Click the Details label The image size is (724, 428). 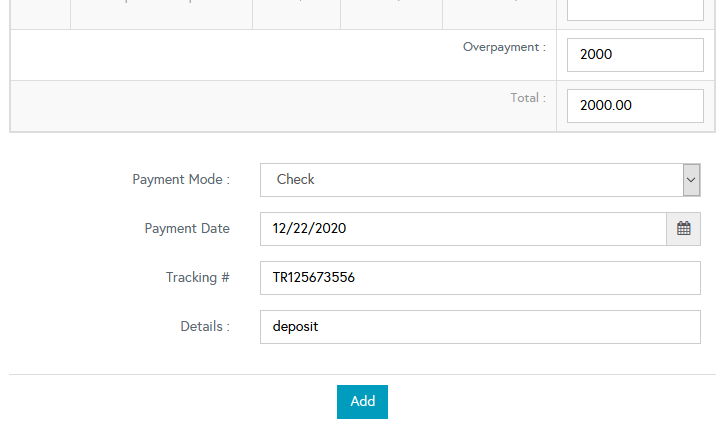(x=205, y=327)
